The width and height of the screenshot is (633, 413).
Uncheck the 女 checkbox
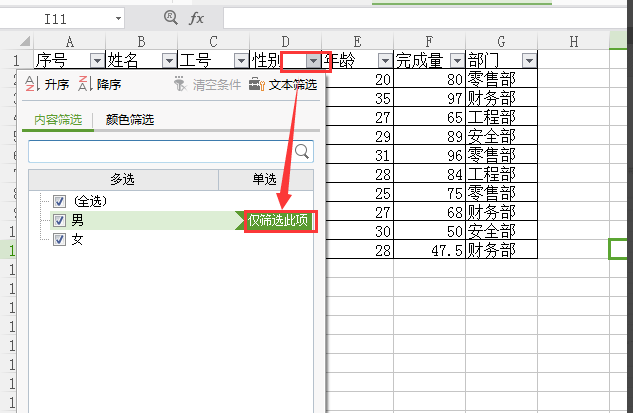[x=59, y=239]
